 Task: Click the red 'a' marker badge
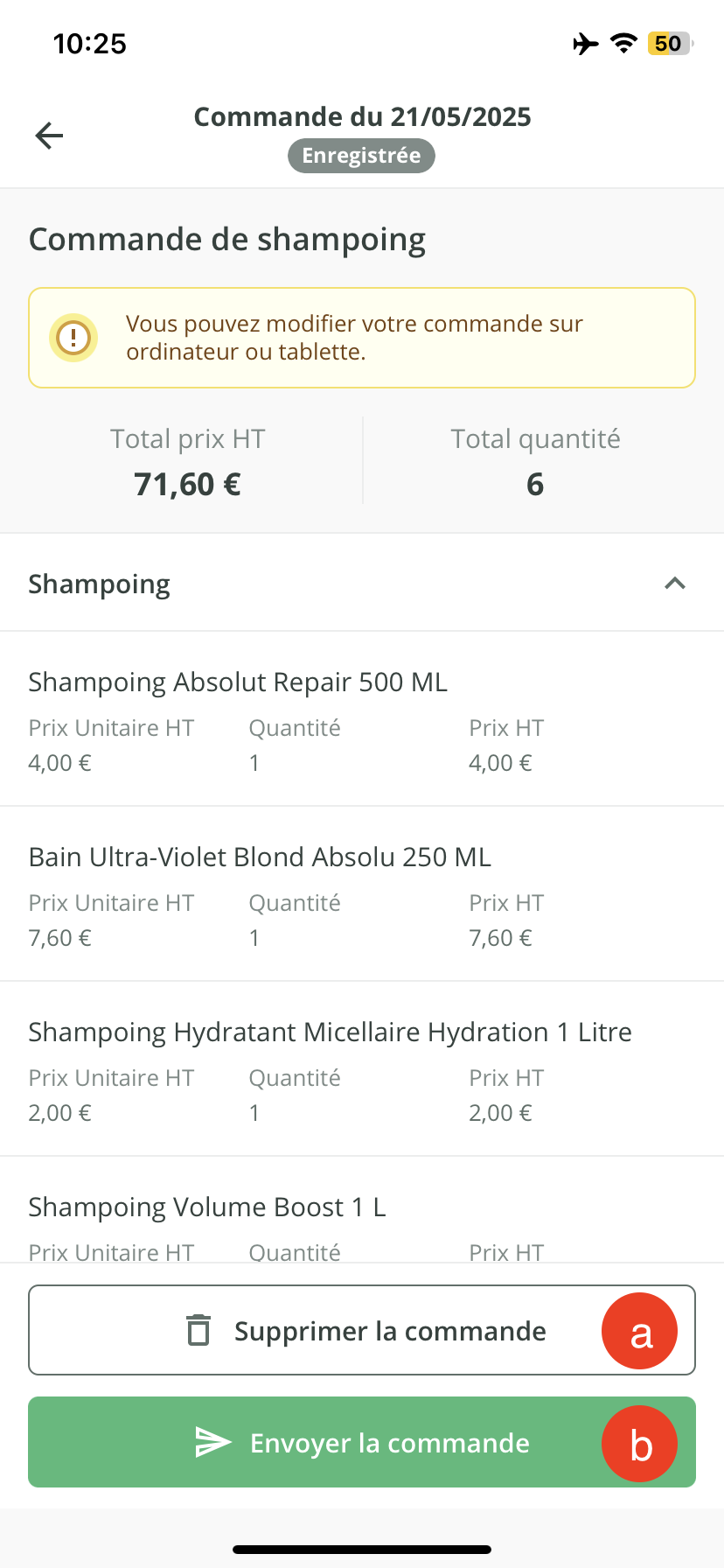(x=639, y=1331)
